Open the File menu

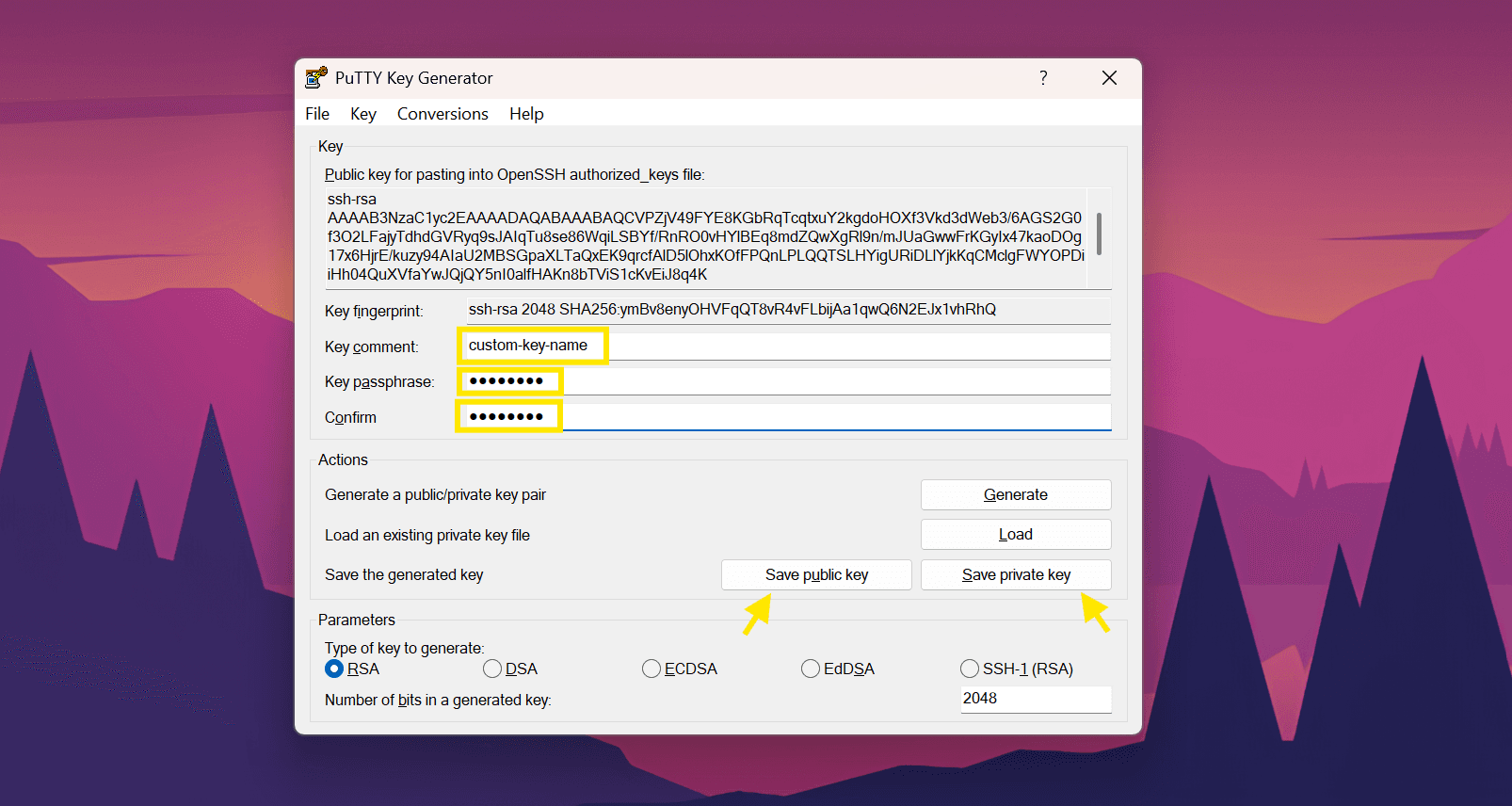pos(317,114)
